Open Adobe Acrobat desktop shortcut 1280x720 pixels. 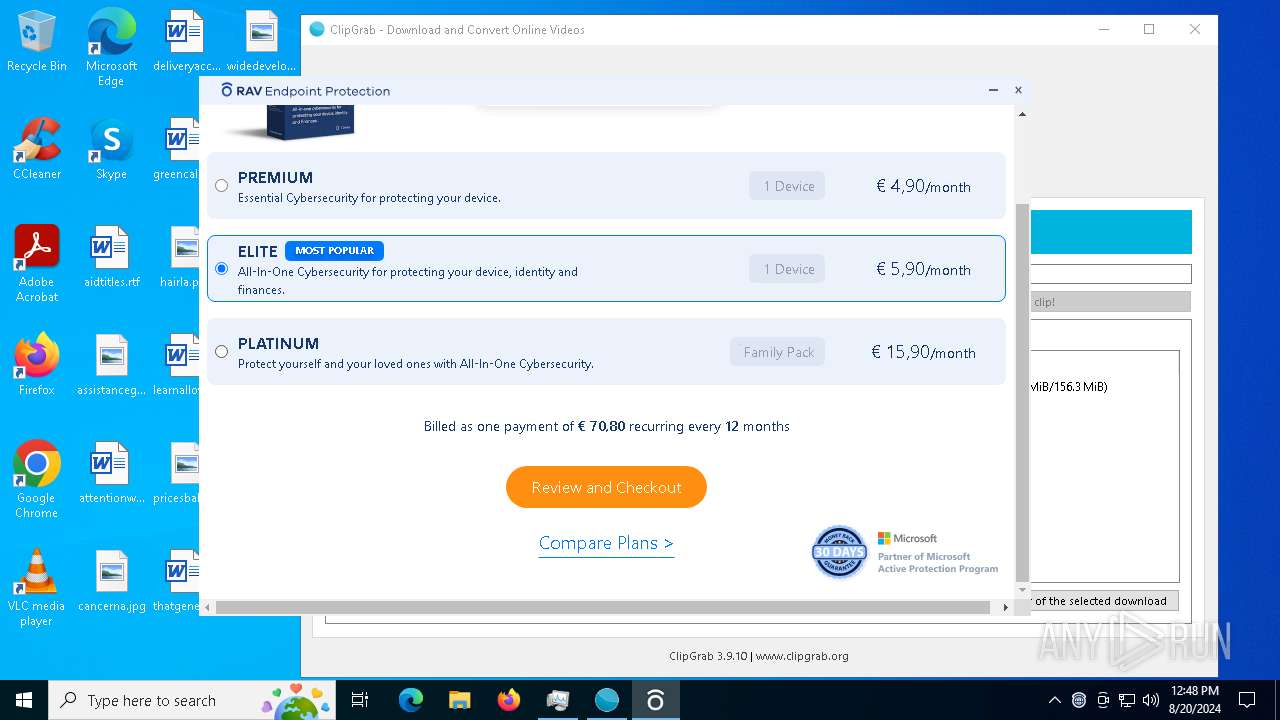tap(37, 263)
